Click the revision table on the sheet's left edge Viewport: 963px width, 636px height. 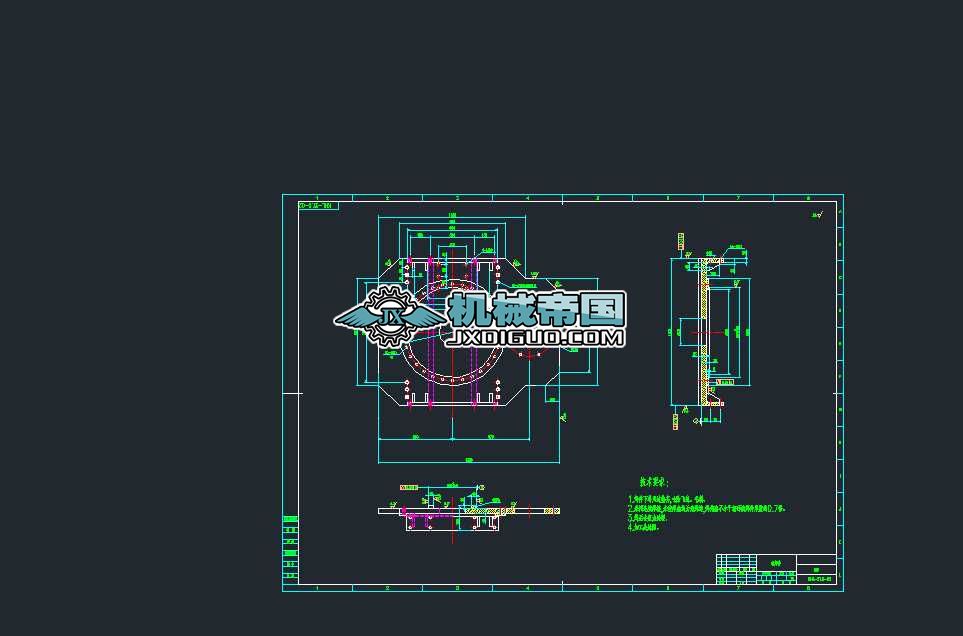tap(290, 549)
